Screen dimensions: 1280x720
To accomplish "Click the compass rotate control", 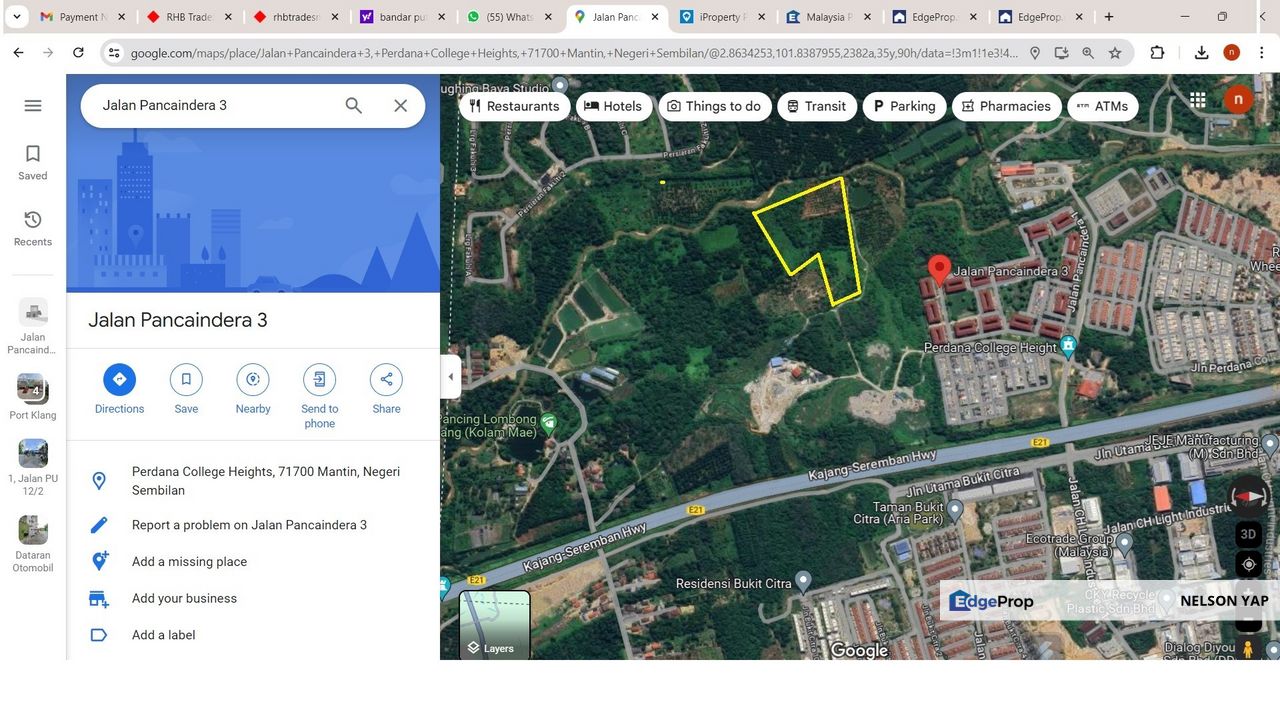I will click(1248, 496).
